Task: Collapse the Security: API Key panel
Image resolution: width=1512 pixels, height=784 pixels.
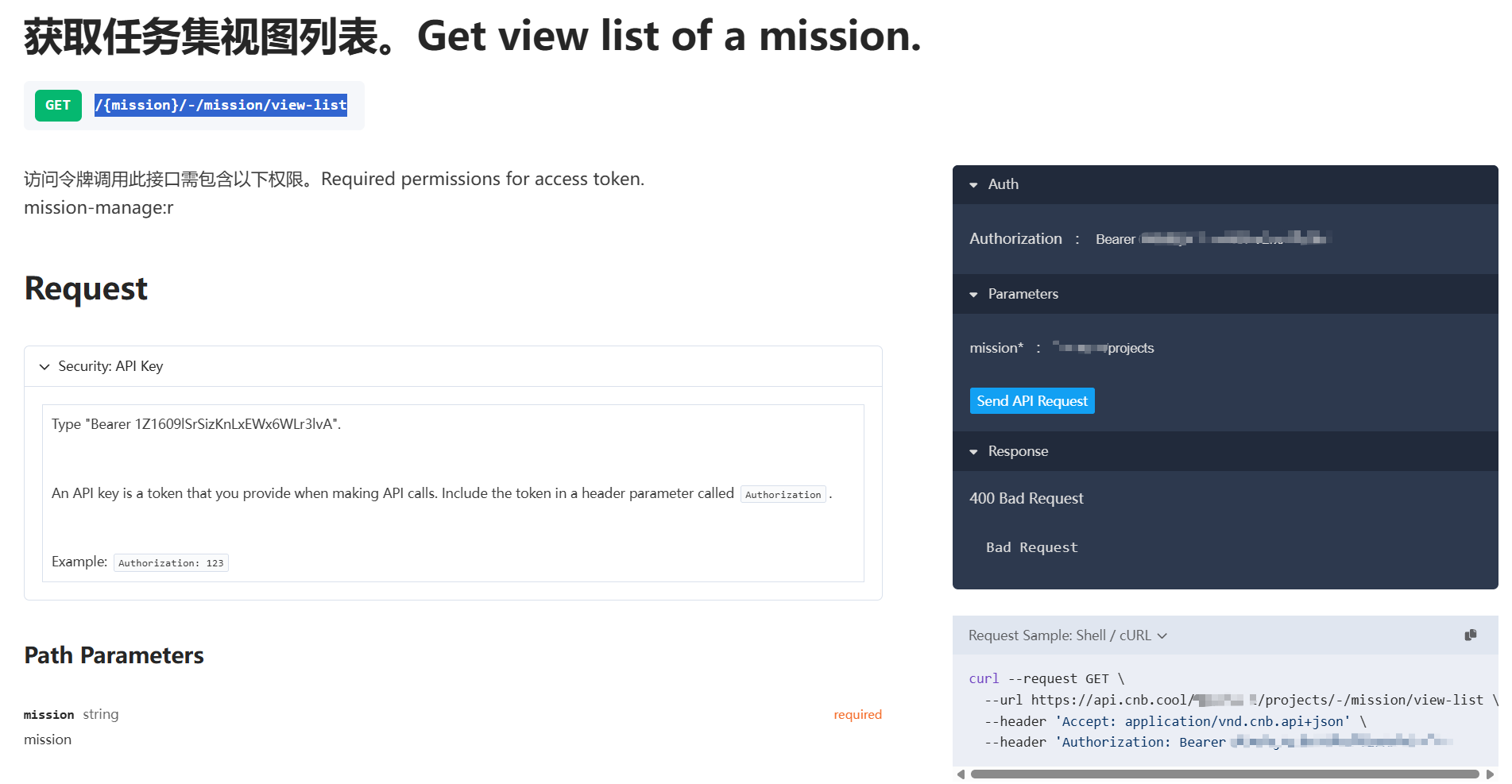Action: tap(44, 366)
